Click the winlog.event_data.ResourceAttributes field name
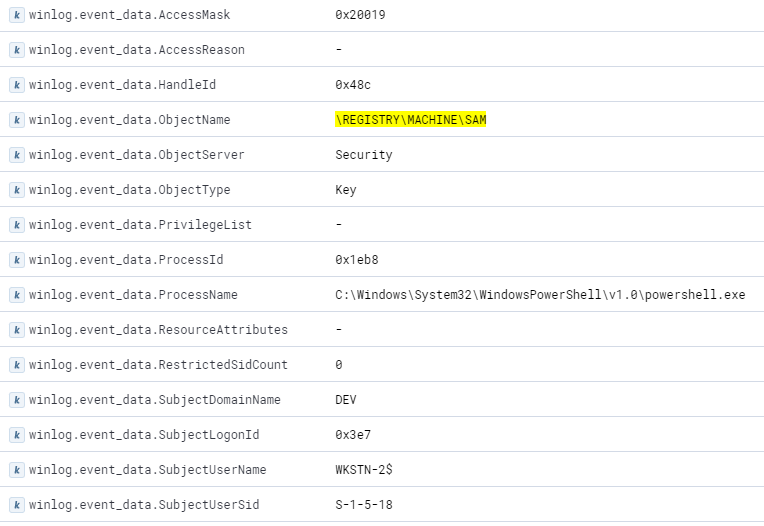The image size is (764, 526). tap(158, 330)
